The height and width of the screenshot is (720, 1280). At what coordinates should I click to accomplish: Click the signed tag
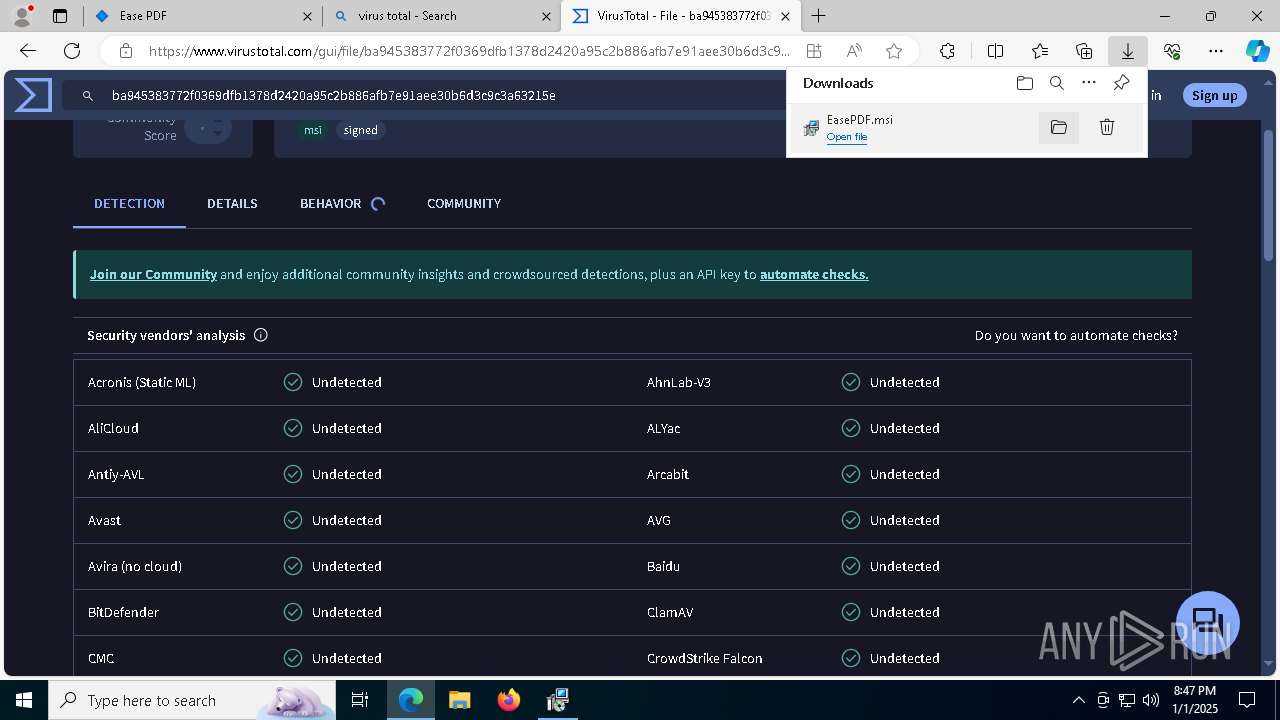pyautogui.click(x=361, y=130)
